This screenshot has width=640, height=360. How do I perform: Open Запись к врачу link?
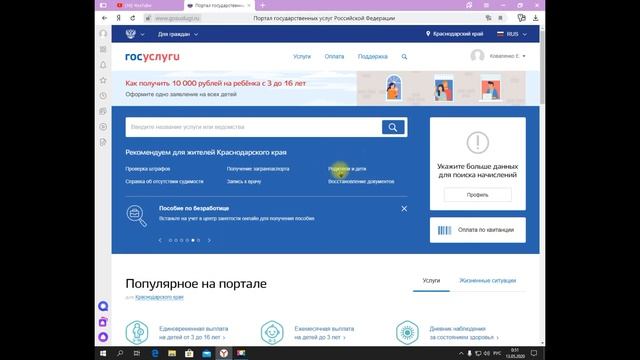[244, 182]
